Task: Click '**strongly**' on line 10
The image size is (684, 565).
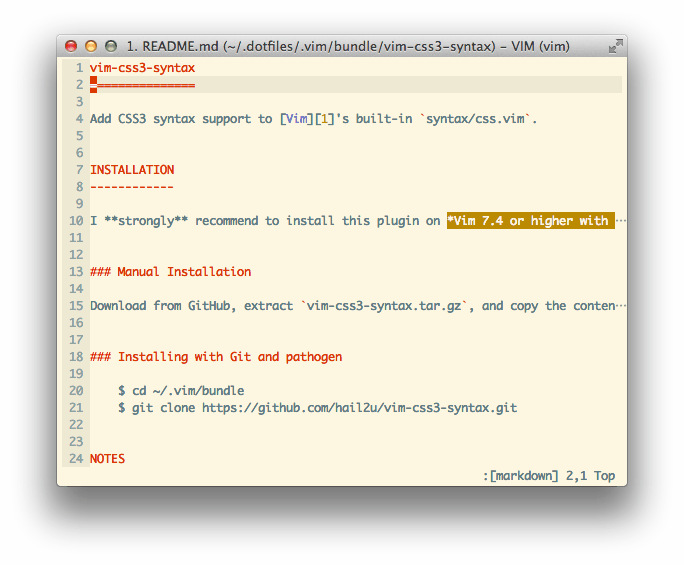Action: 146,221
